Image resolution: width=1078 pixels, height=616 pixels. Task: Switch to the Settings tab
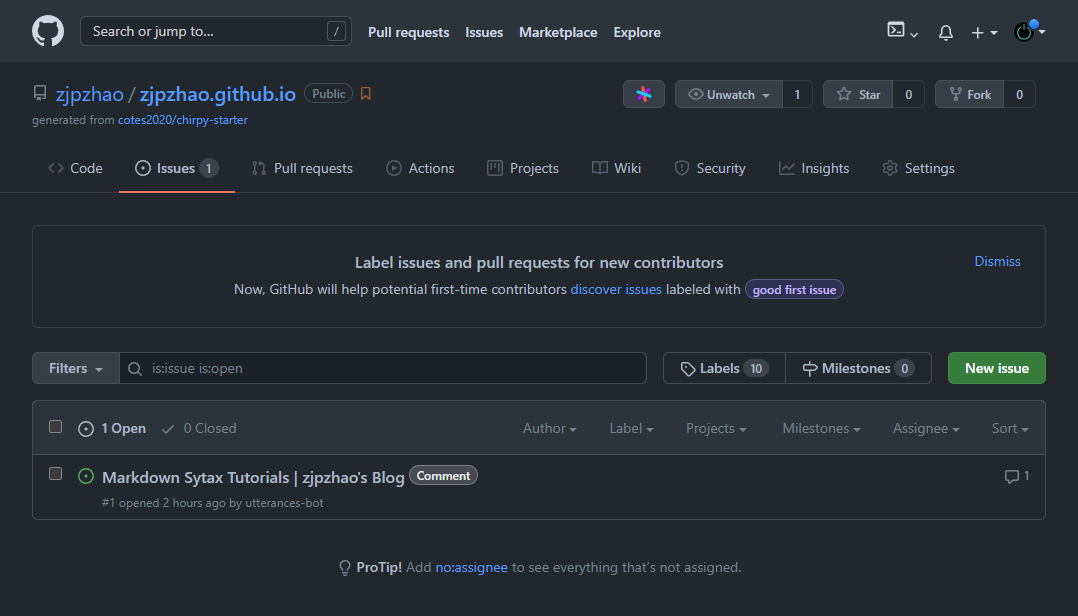(x=918, y=168)
